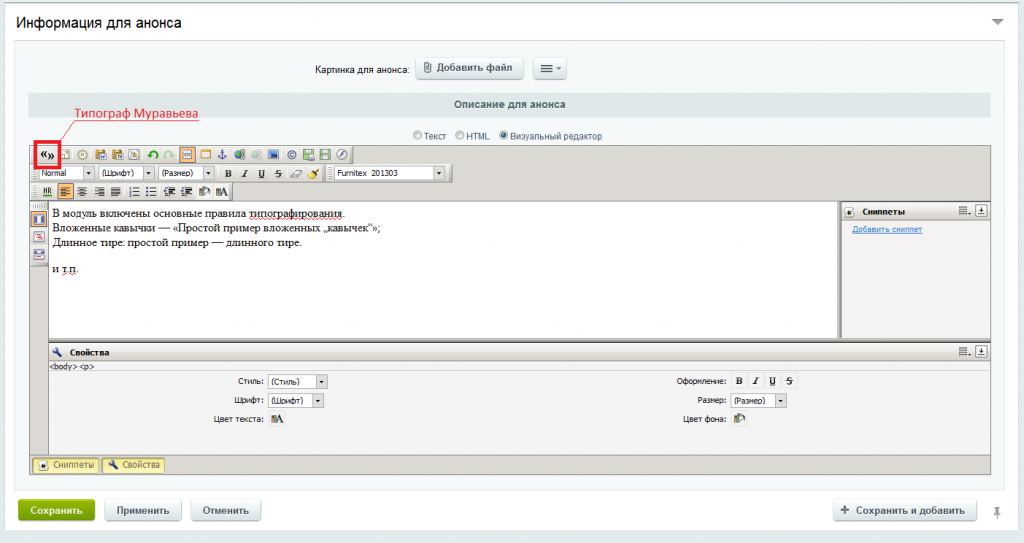
Task: Insert the copyright symbol from toolbar
Action: tap(291, 155)
